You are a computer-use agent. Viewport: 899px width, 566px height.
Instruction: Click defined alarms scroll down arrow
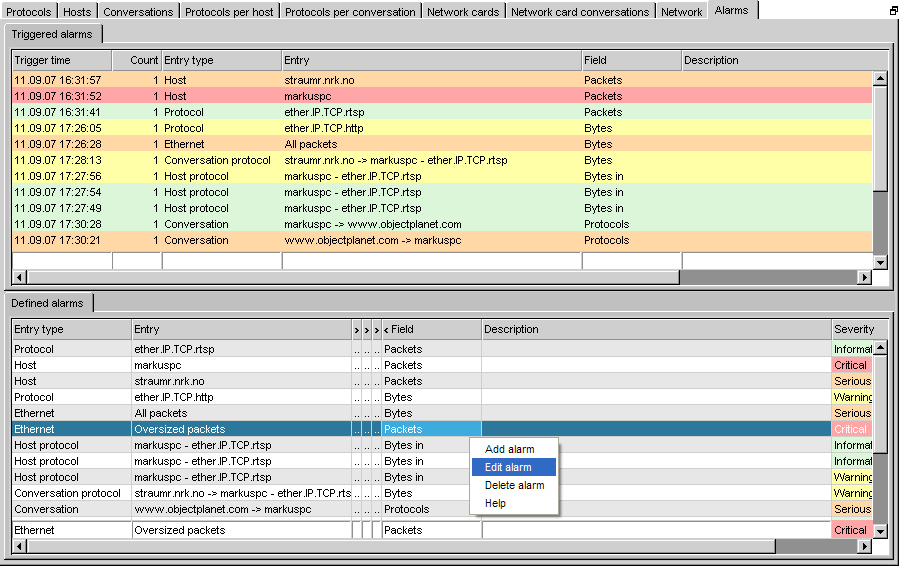click(x=880, y=532)
